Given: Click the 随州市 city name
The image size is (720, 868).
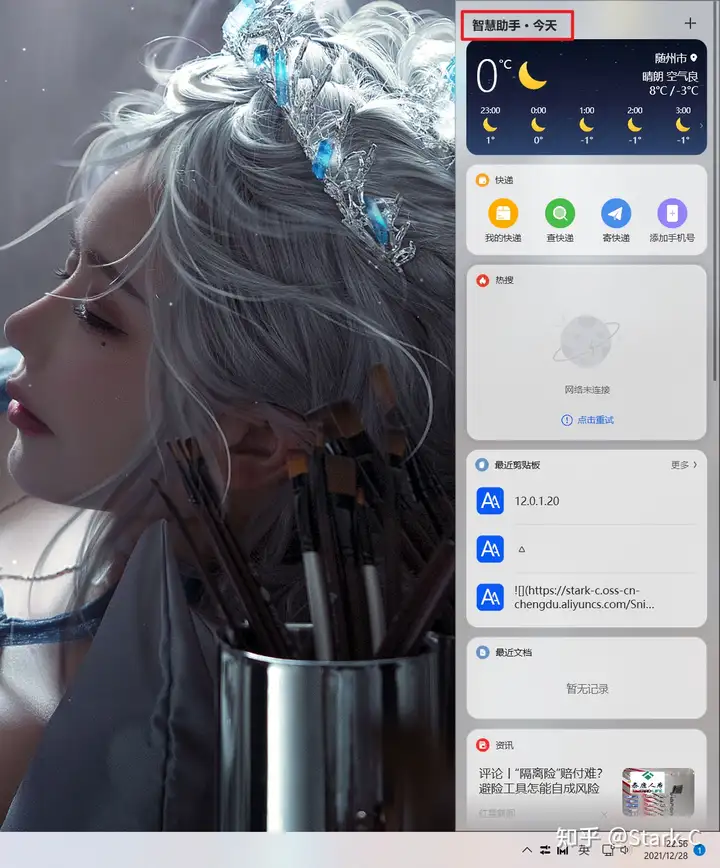Looking at the screenshot, I should coord(671,58).
